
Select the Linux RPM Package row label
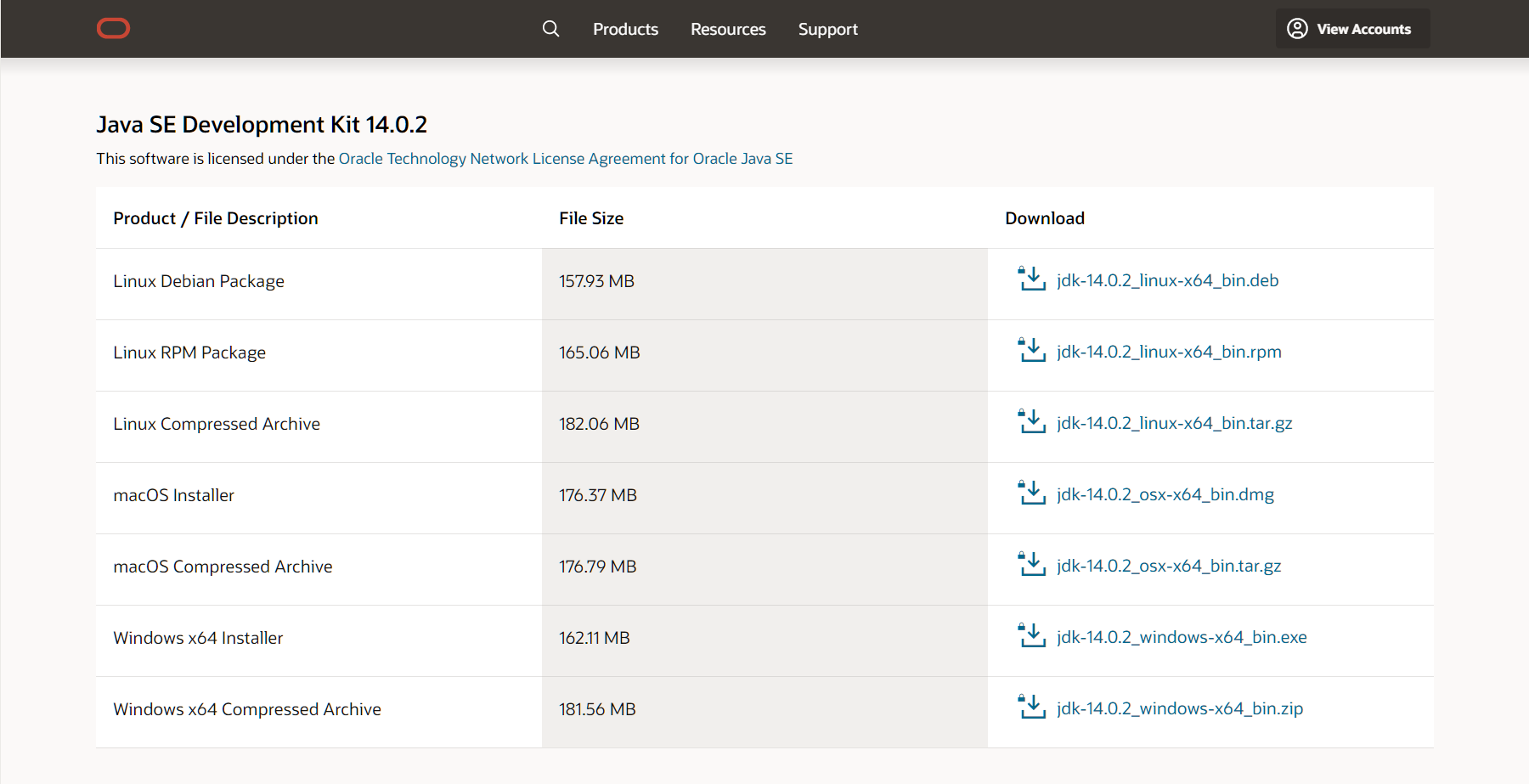189,353
